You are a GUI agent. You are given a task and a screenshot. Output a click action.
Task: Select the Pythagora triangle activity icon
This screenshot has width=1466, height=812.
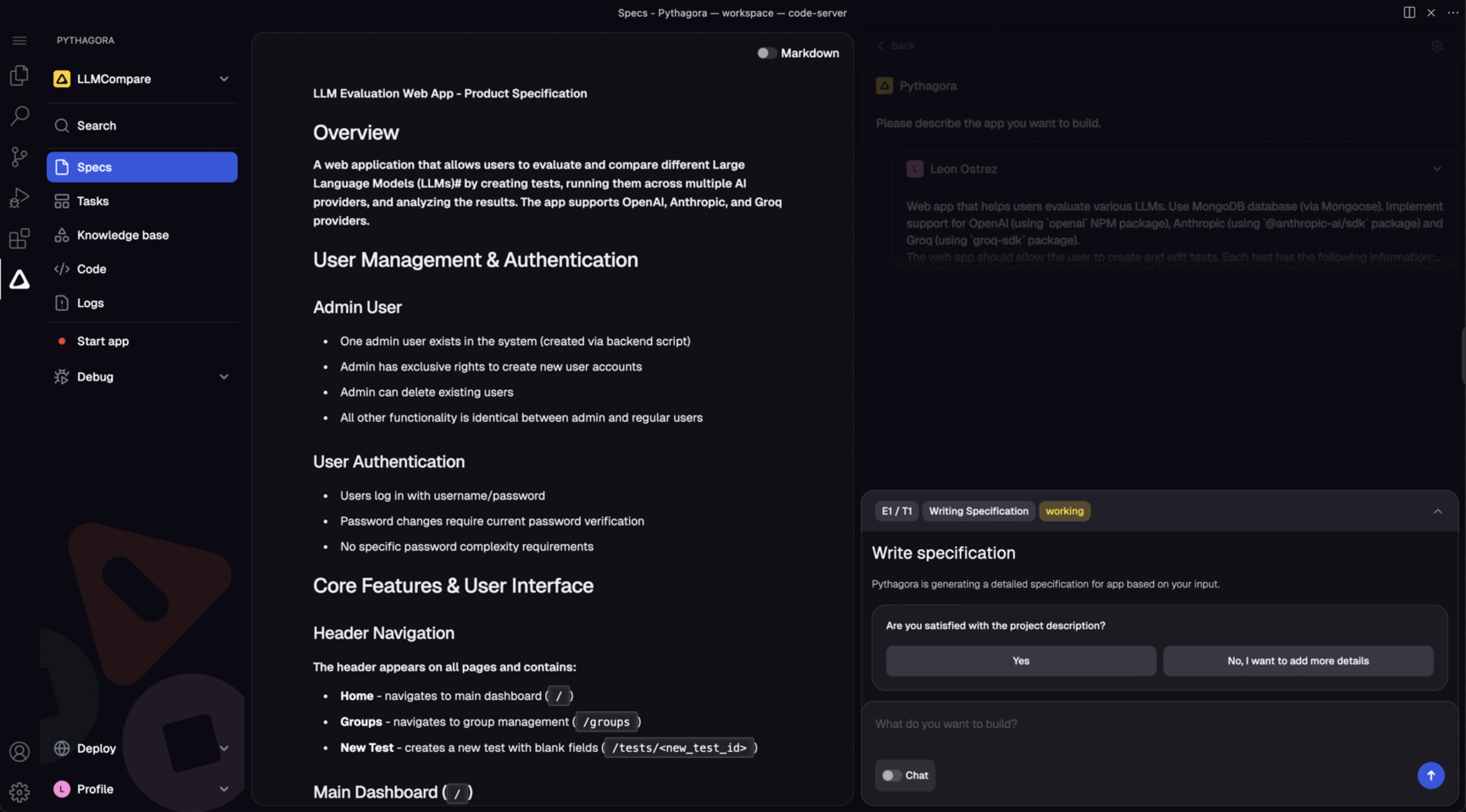coord(20,279)
